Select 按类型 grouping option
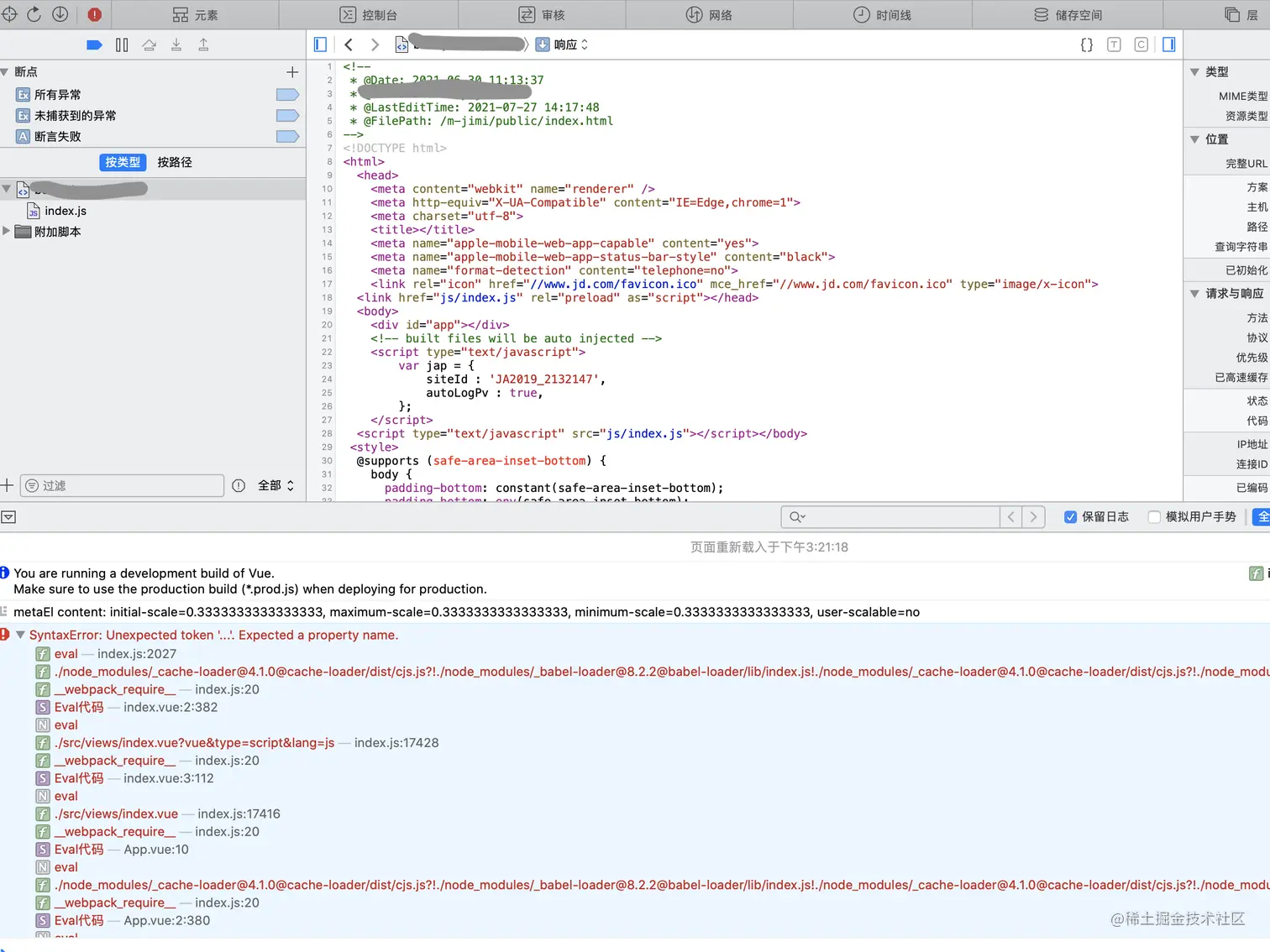This screenshot has width=1270, height=952. coord(123,162)
